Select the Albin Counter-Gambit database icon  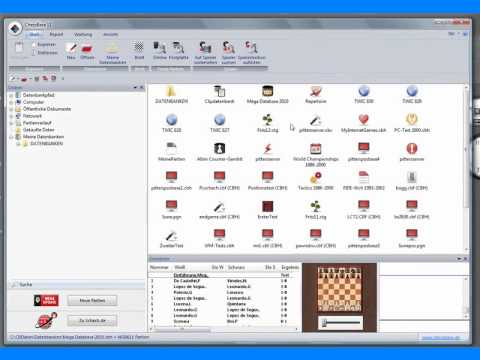tap(219, 152)
